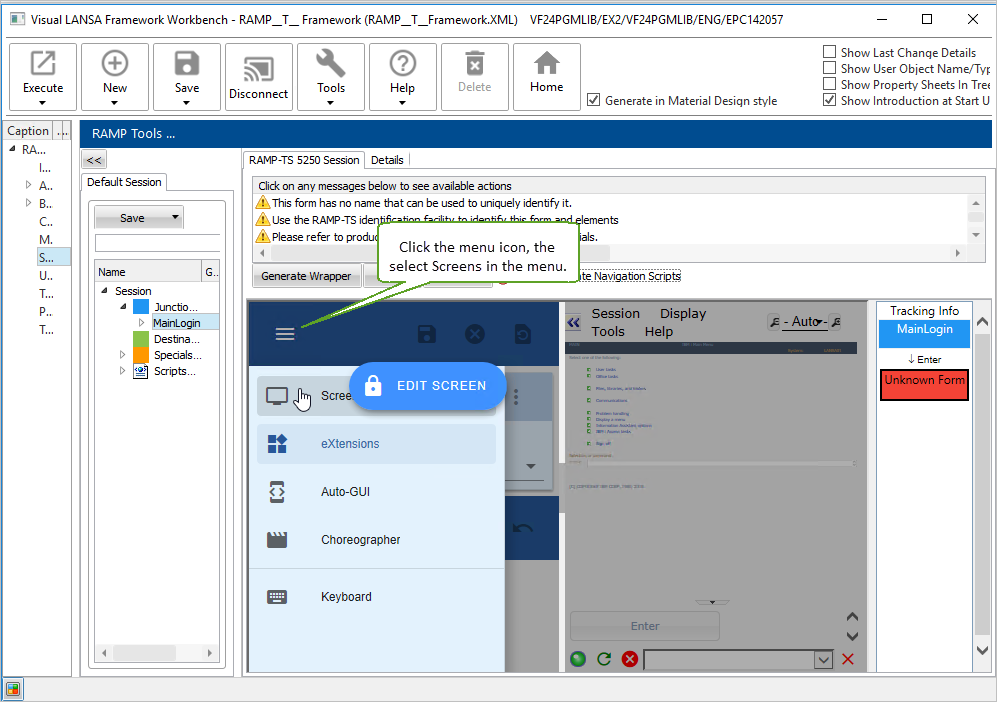Viewport: 997px width, 702px height.
Task: Enable Show Last Change Details checkbox
Action: [x=830, y=53]
